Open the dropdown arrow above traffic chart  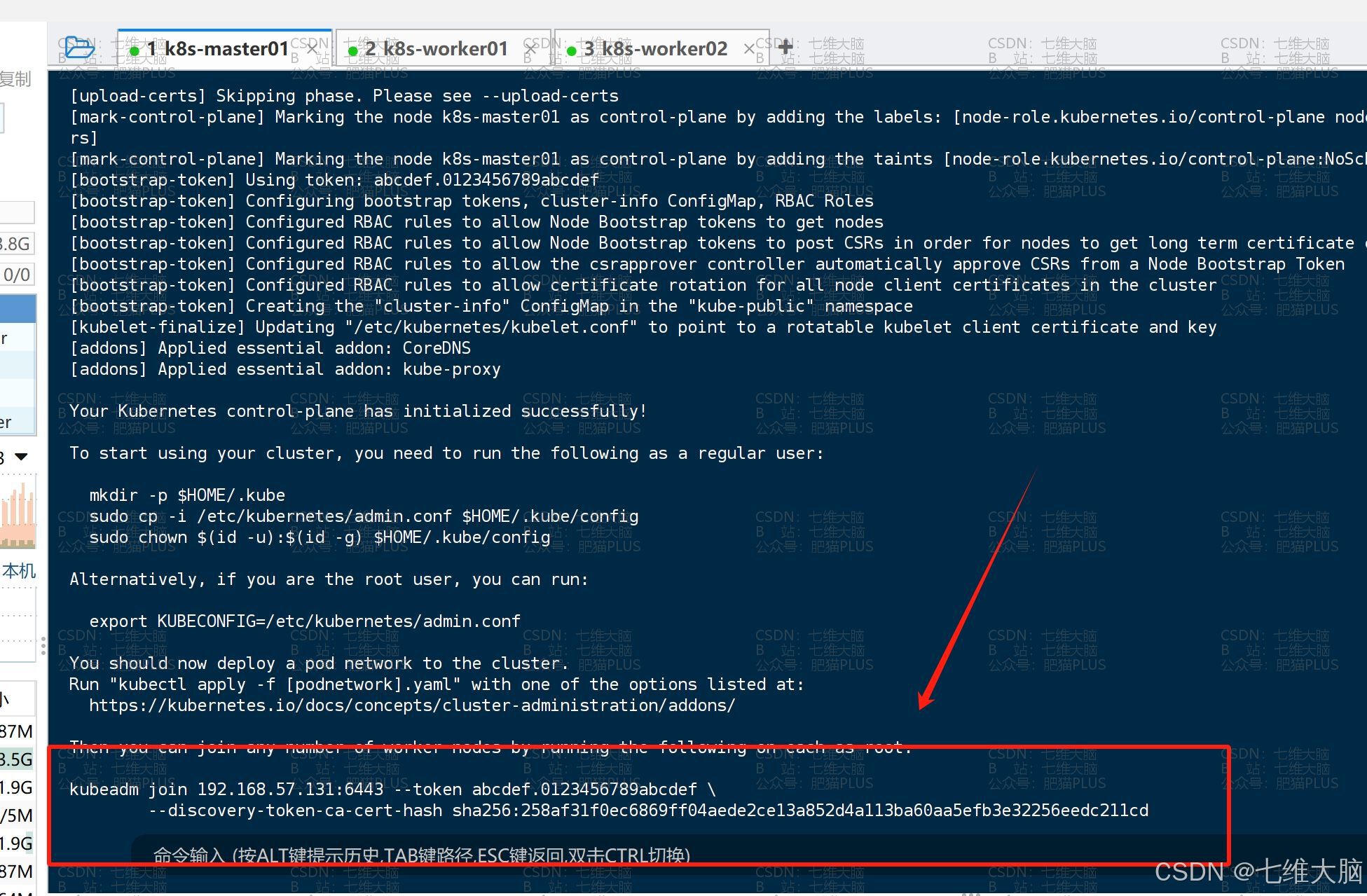pyautogui.click(x=21, y=457)
